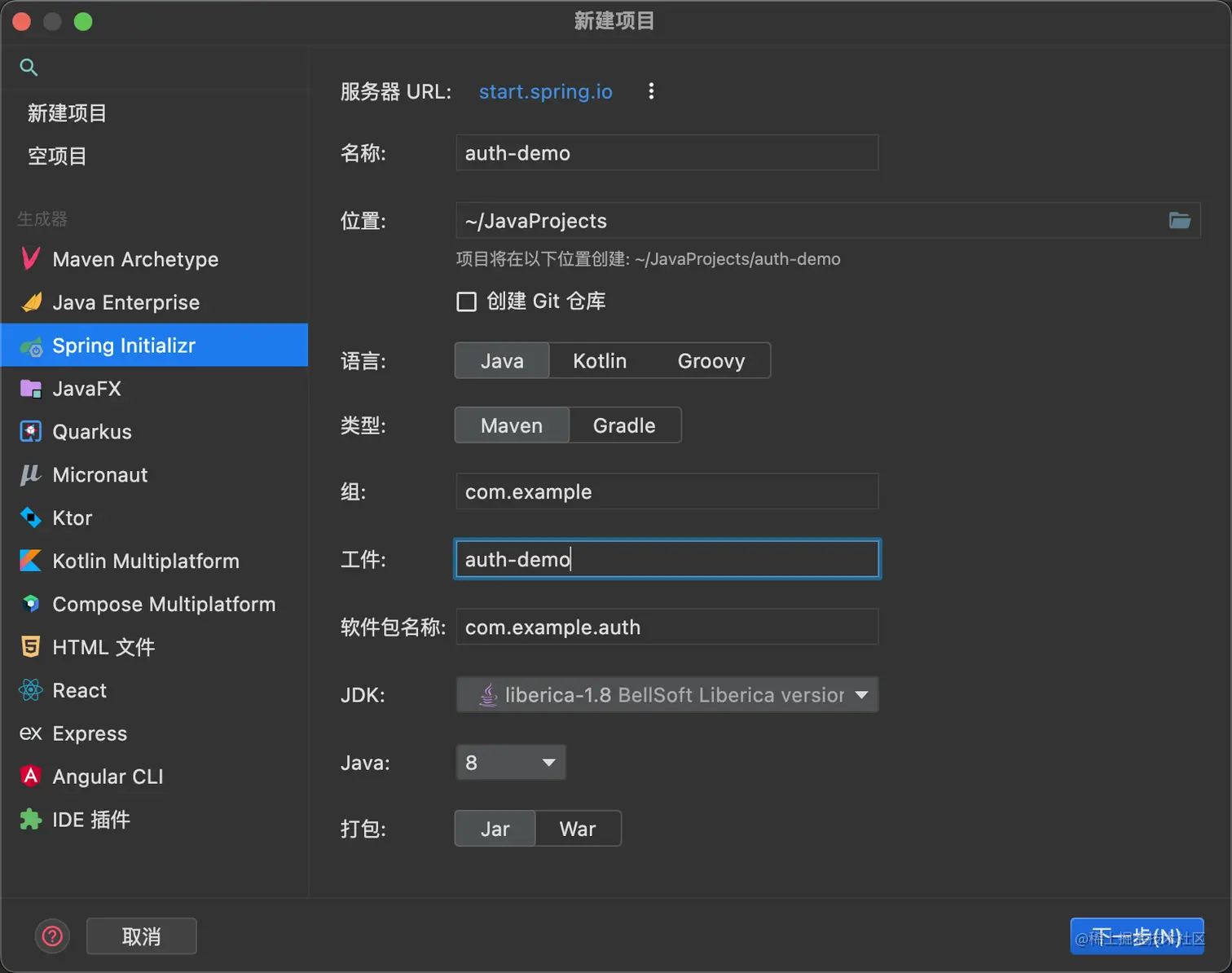Click the Spring Initializr generator icon
Screen dimensions: 1232x973
pos(31,346)
